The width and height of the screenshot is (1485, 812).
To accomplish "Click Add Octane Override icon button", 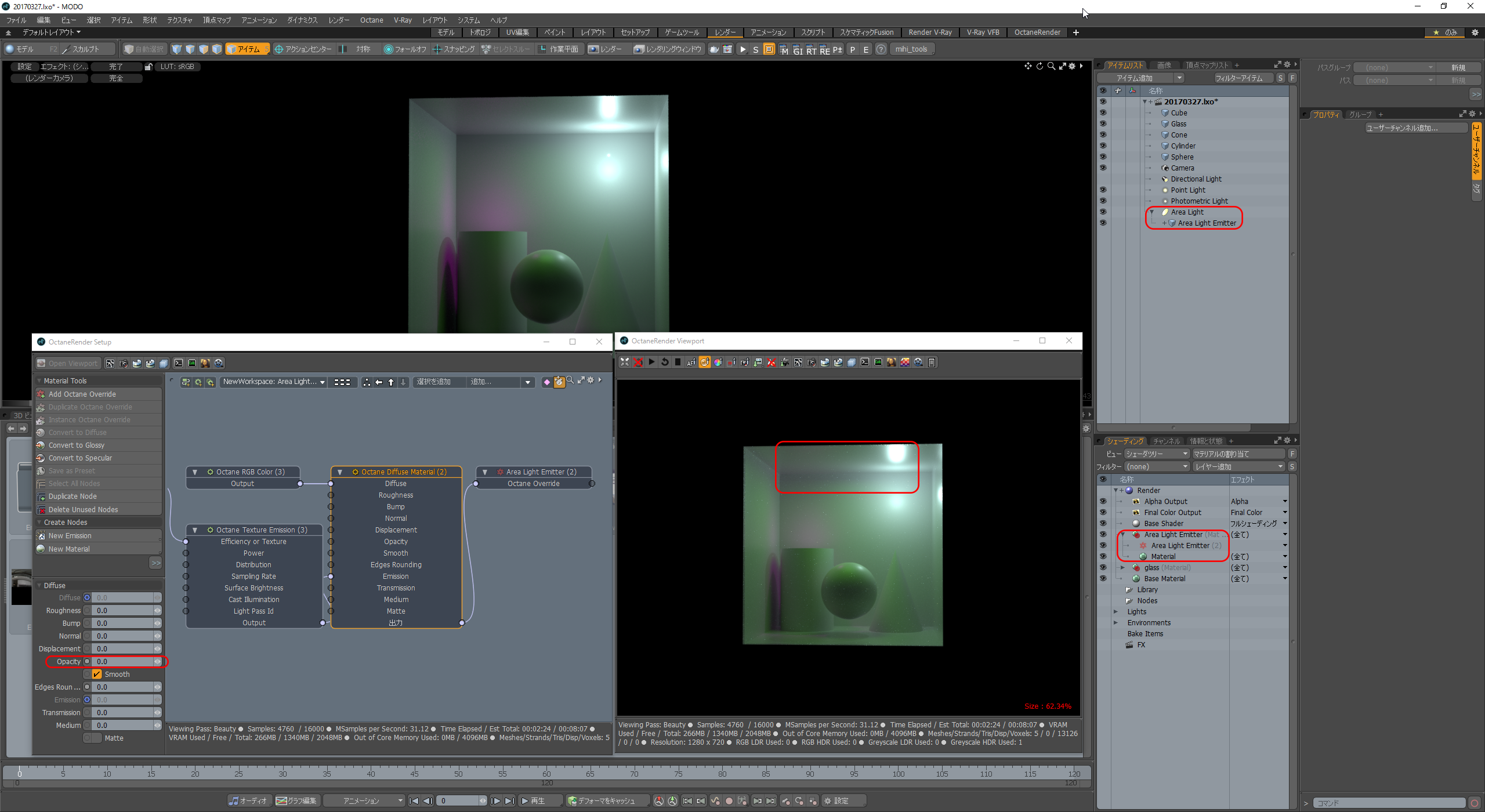I will tap(41, 394).
